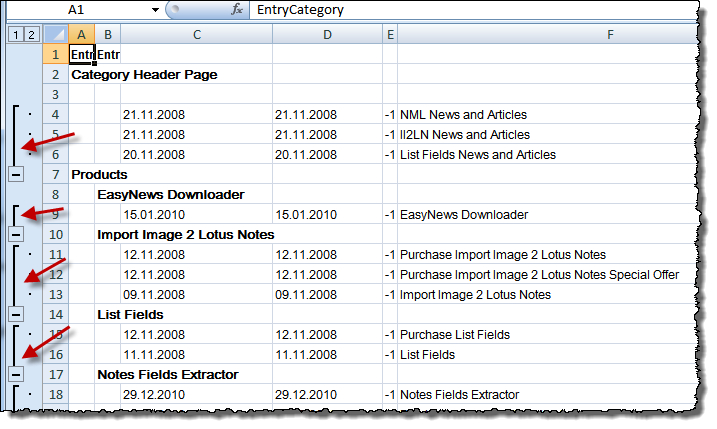Click the Select All corner button

56,35
